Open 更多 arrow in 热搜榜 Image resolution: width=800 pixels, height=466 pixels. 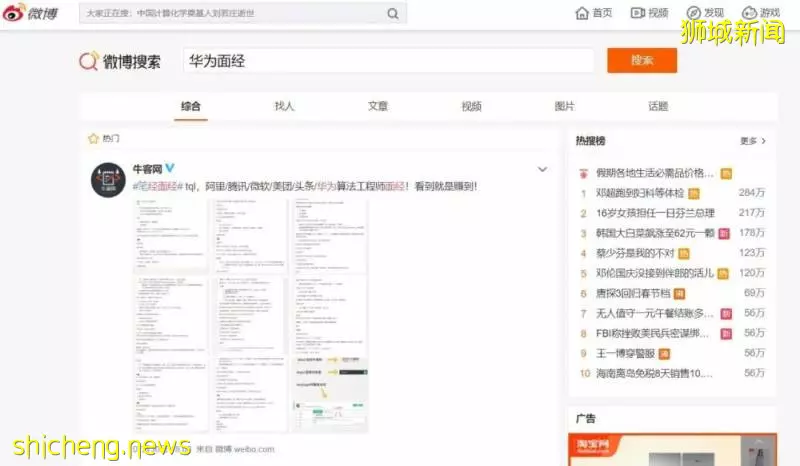point(763,141)
